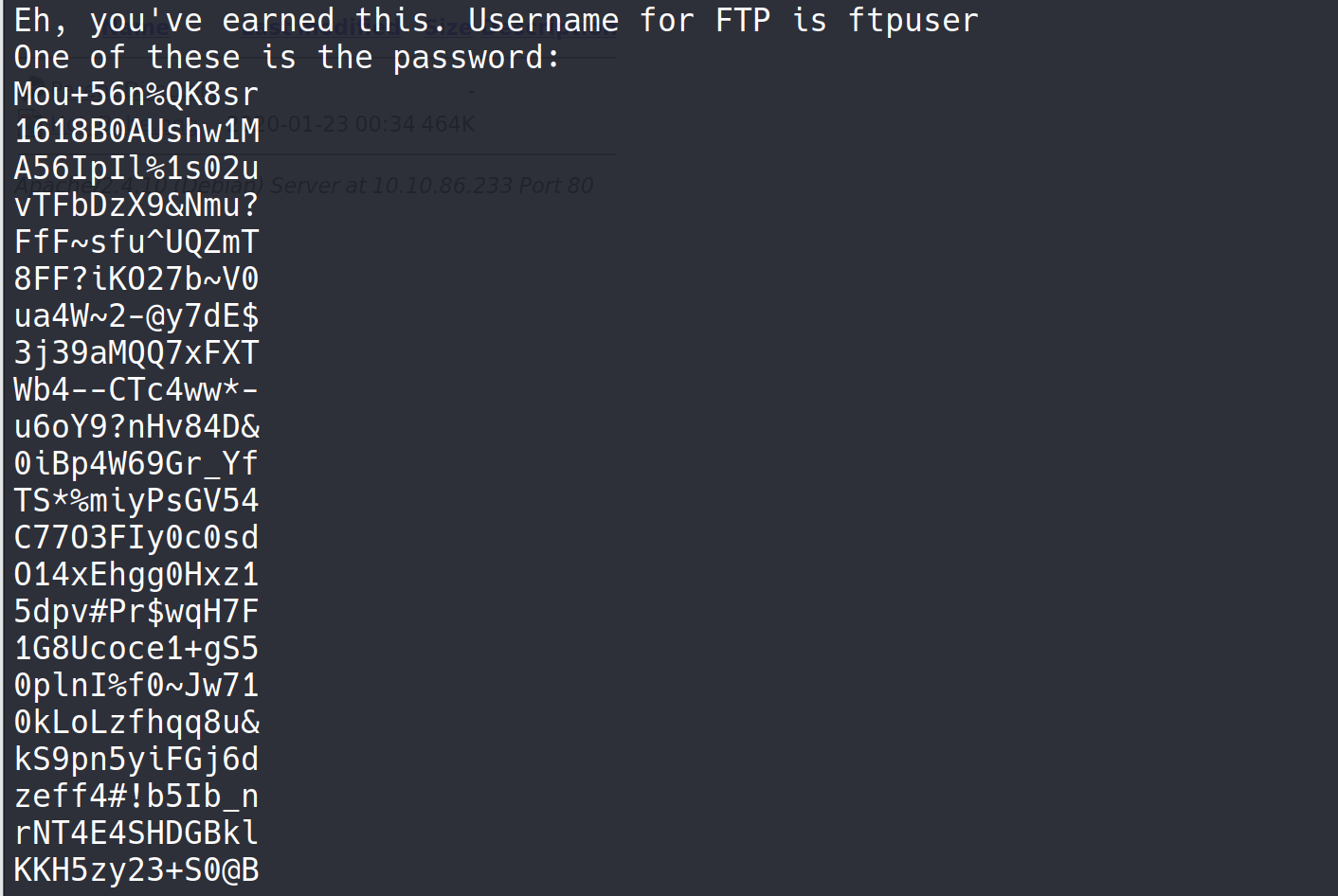Select the line 0kLoLzfhqq8u&

click(x=136, y=723)
